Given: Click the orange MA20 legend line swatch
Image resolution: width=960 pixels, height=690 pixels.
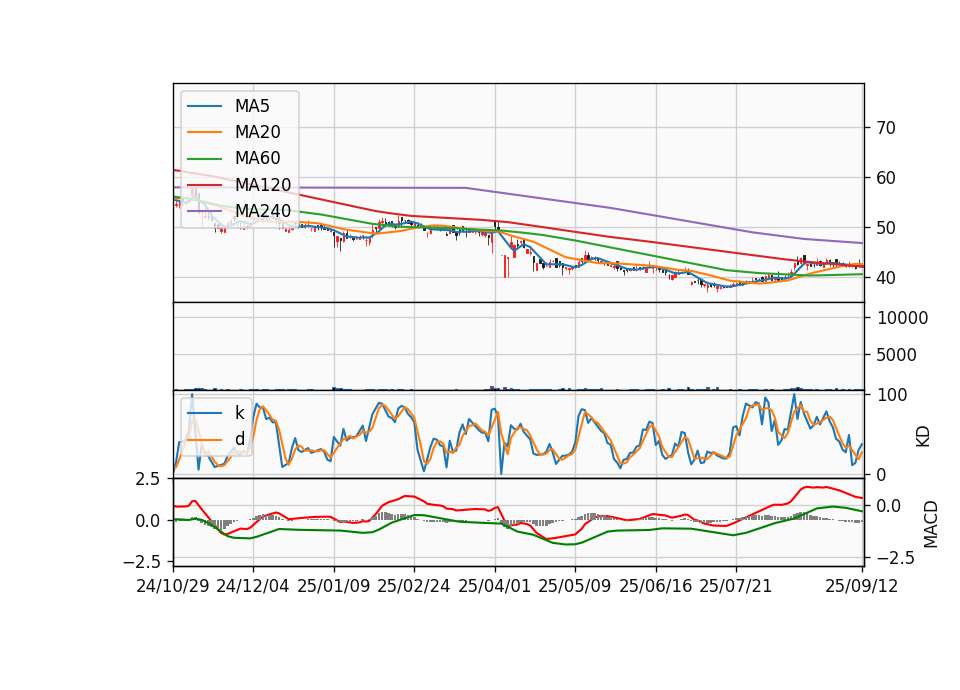Looking at the screenshot, I should (x=204, y=132).
